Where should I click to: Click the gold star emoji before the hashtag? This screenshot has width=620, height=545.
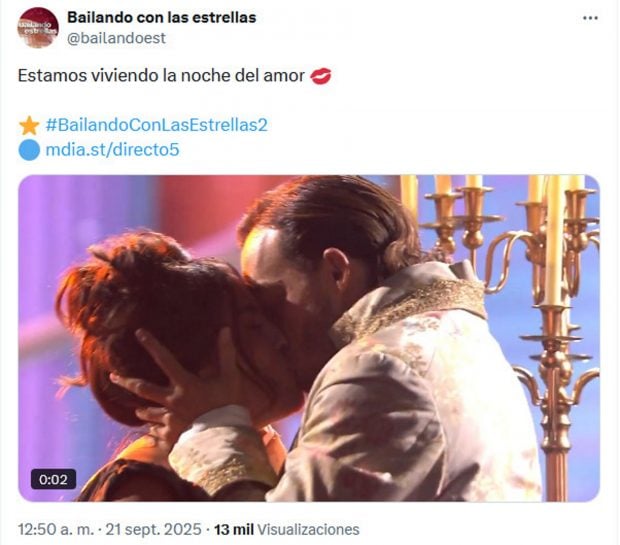tap(29, 126)
